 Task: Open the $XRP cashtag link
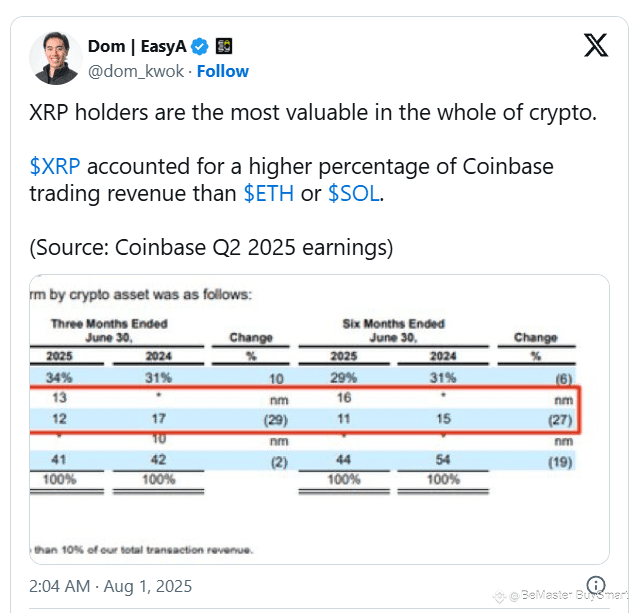[x=55, y=166]
